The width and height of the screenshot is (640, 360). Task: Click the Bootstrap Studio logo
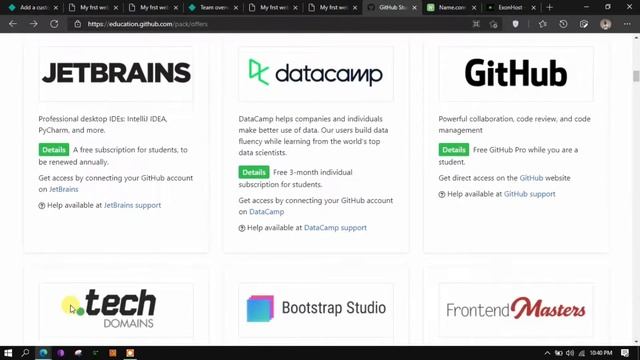(x=316, y=310)
